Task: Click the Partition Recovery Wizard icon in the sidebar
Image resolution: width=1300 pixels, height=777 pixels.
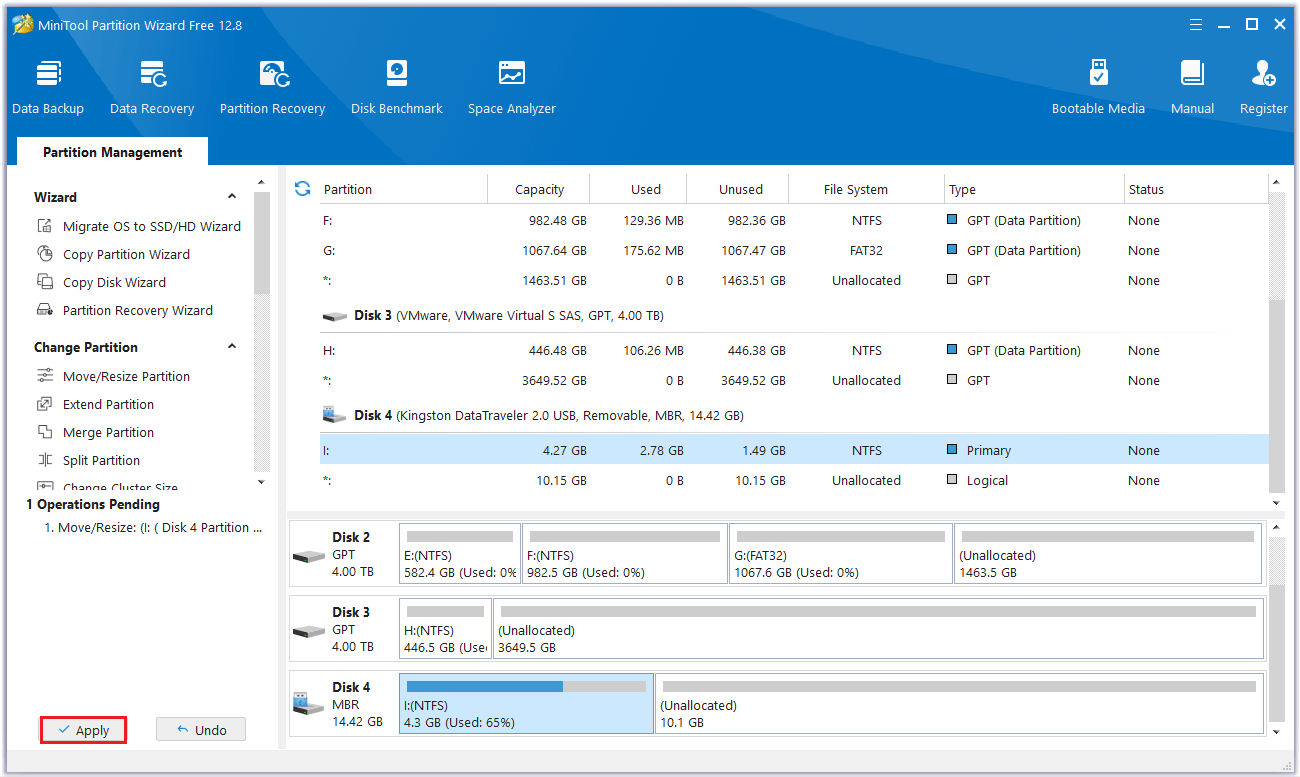Action: coord(45,310)
